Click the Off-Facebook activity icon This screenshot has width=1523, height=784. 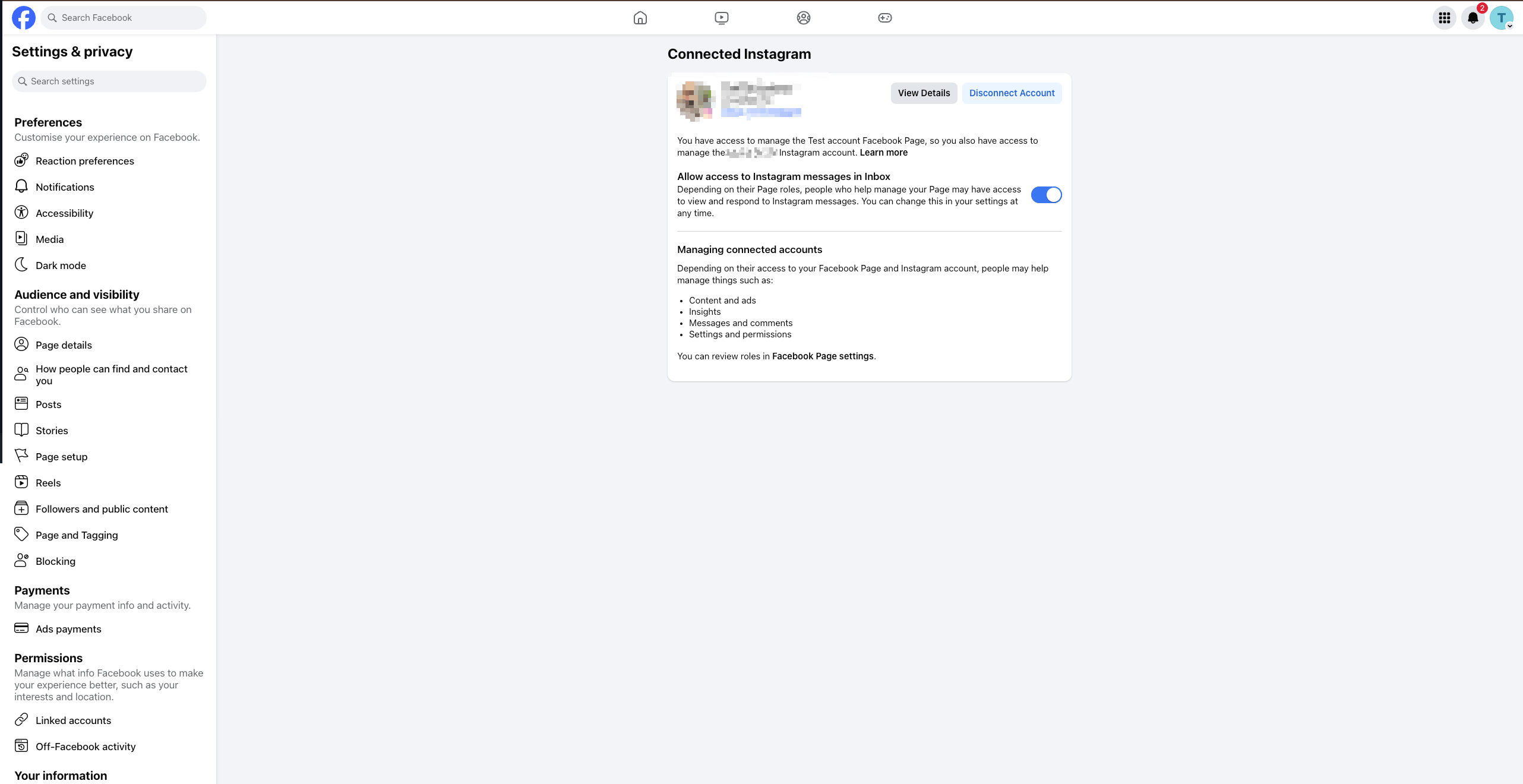click(21, 746)
